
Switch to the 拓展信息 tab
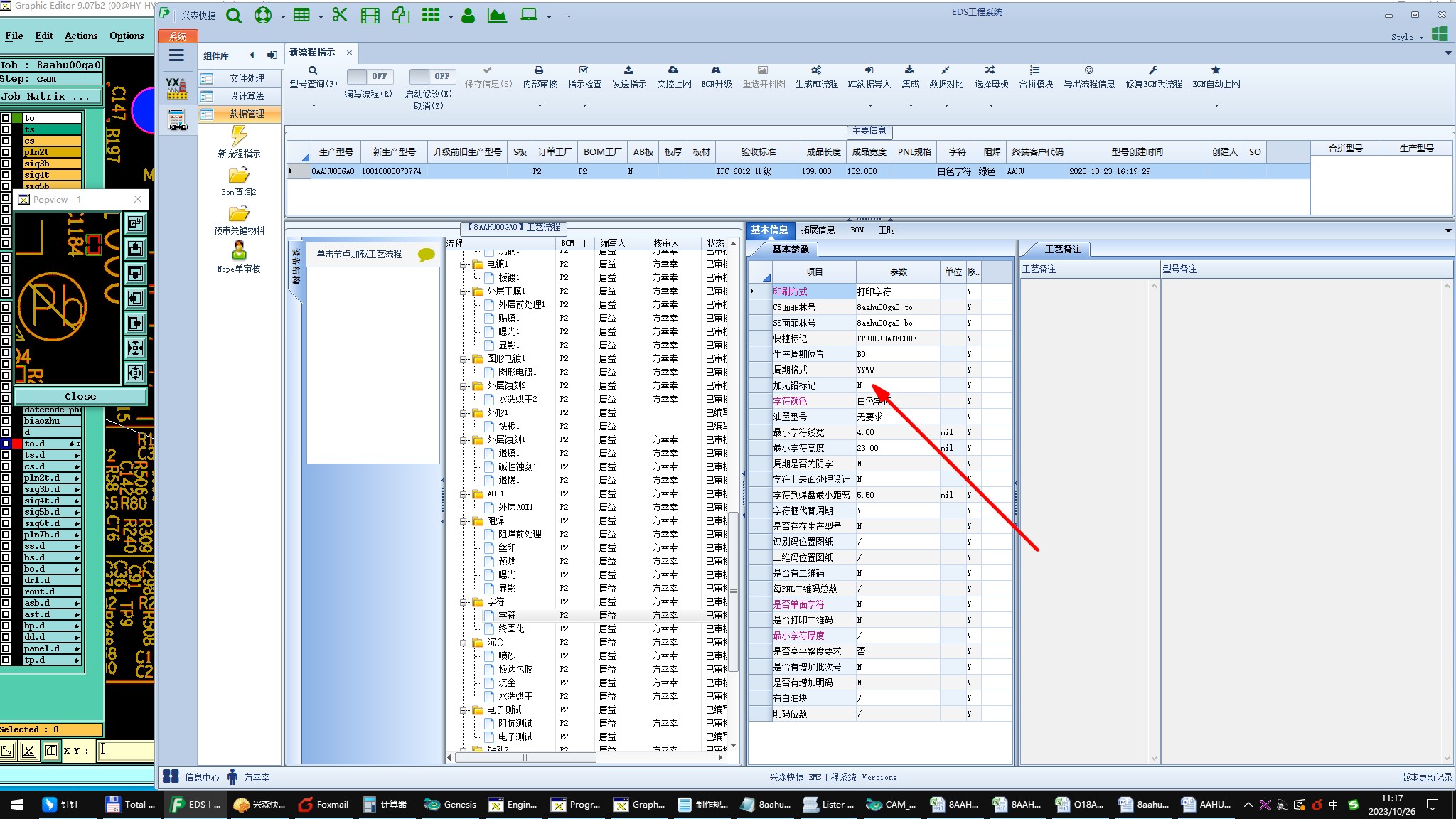tap(818, 230)
